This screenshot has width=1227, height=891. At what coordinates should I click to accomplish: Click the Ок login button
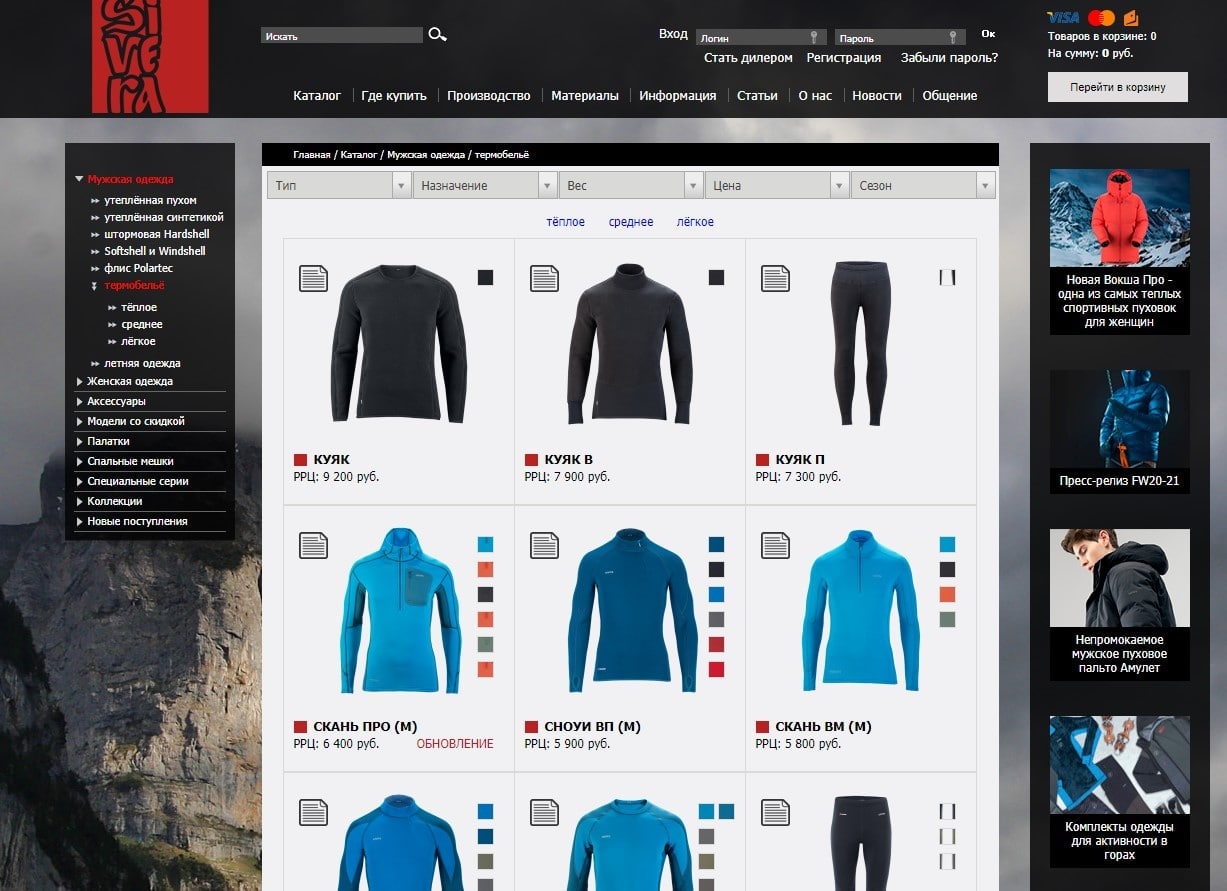[988, 34]
